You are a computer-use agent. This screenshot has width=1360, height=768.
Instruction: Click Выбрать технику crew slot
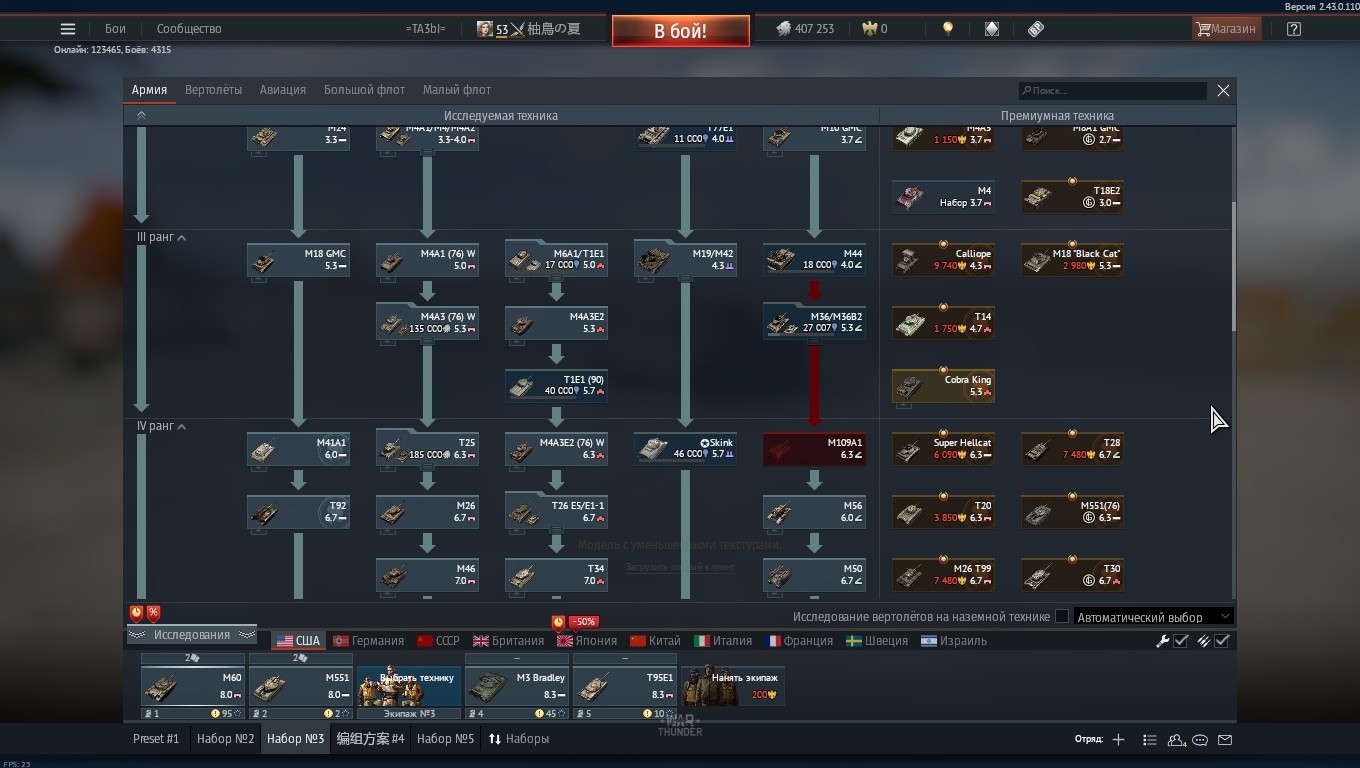tap(409, 687)
